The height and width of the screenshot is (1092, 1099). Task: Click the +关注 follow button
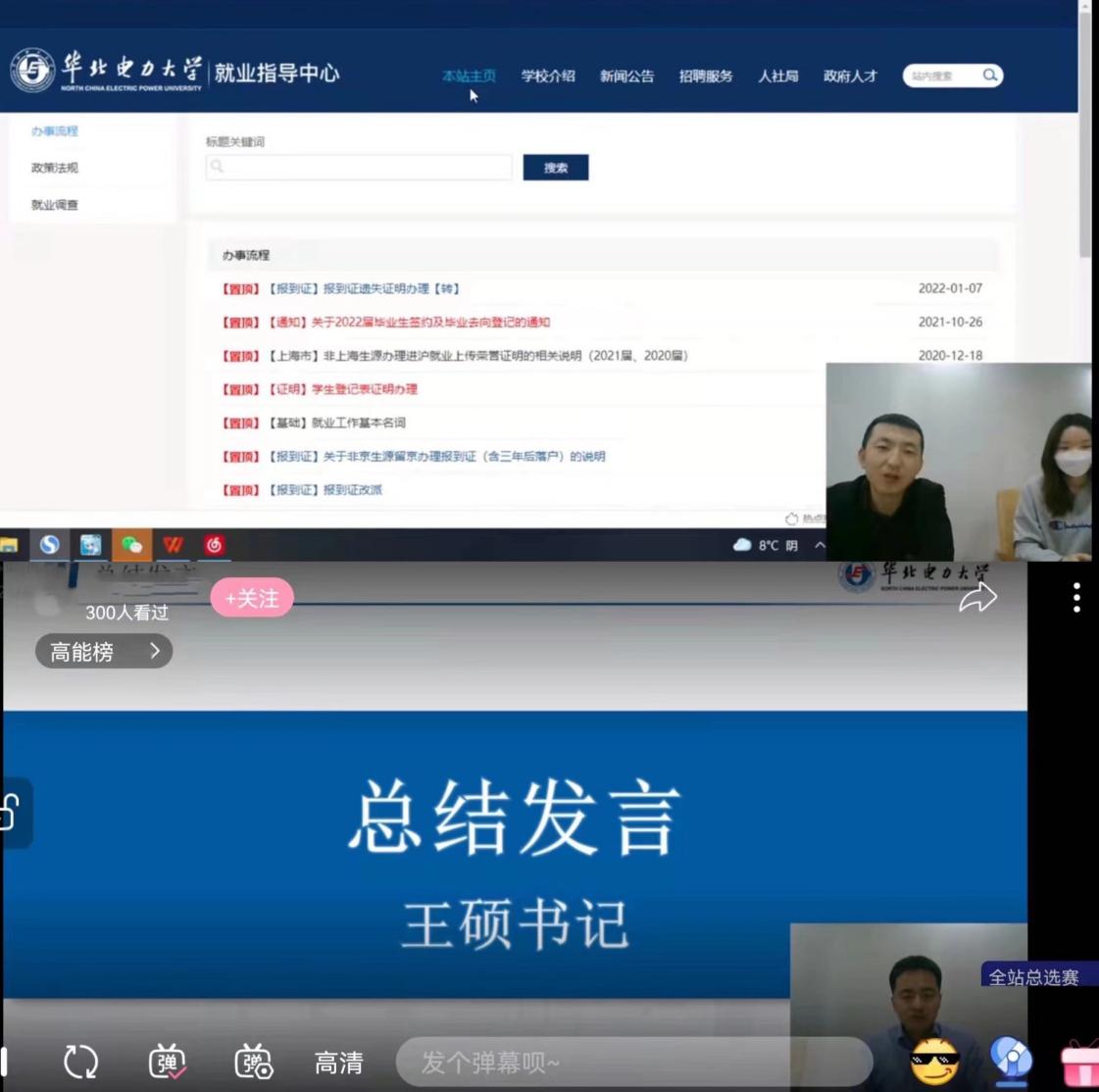[252, 598]
